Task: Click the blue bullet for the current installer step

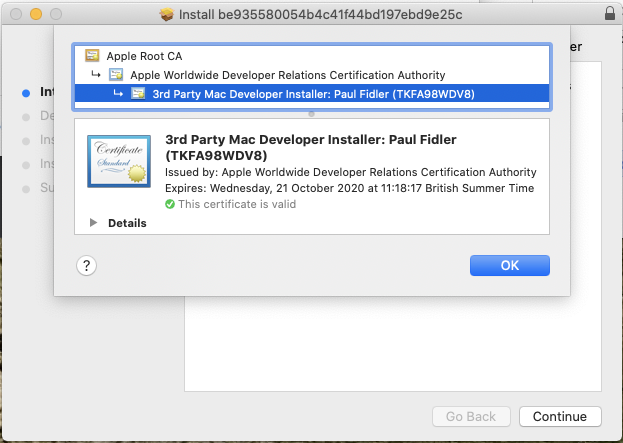Action: (x=26, y=92)
